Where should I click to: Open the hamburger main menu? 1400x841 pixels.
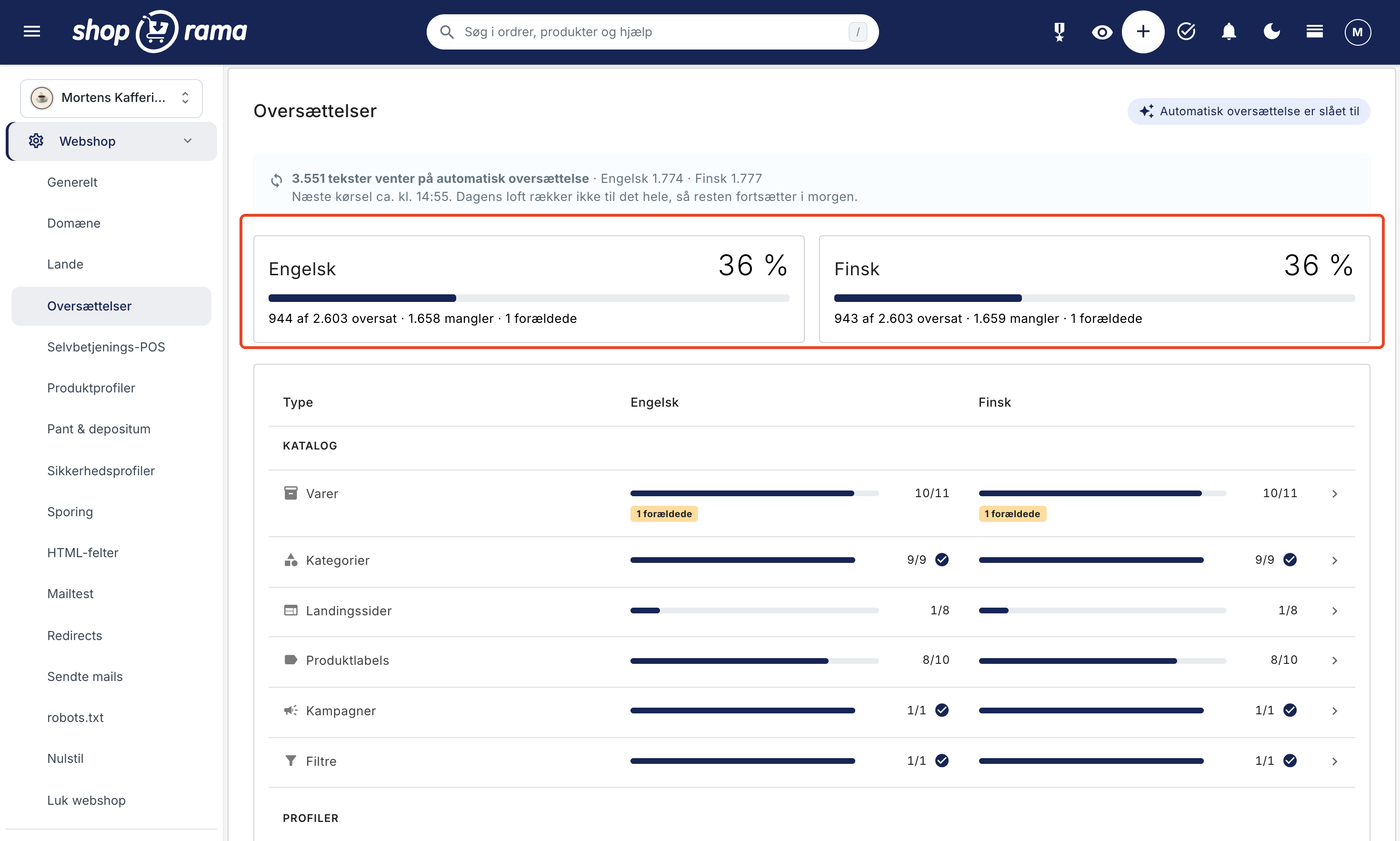32,32
